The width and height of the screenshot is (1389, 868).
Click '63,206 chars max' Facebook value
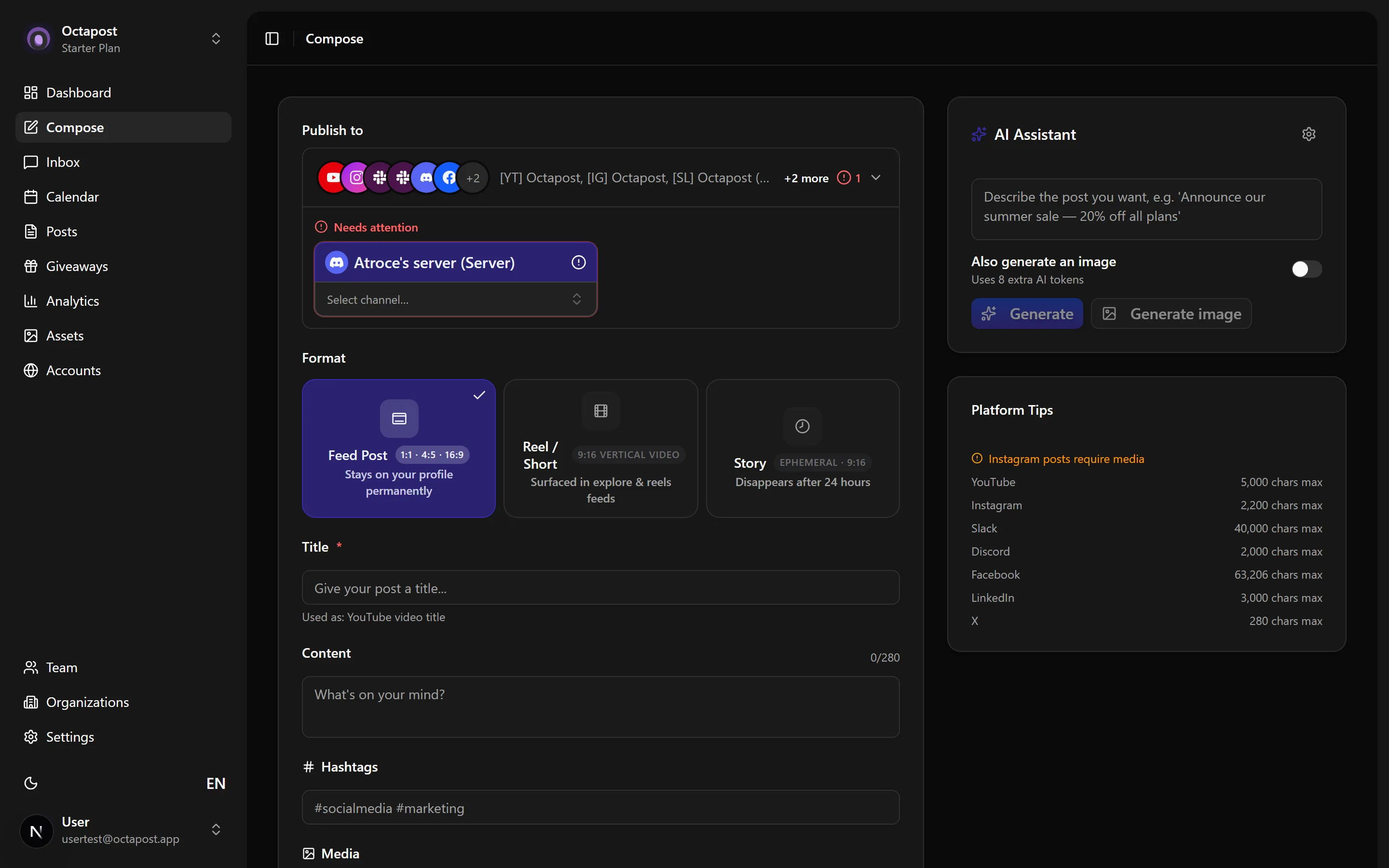point(1278,575)
